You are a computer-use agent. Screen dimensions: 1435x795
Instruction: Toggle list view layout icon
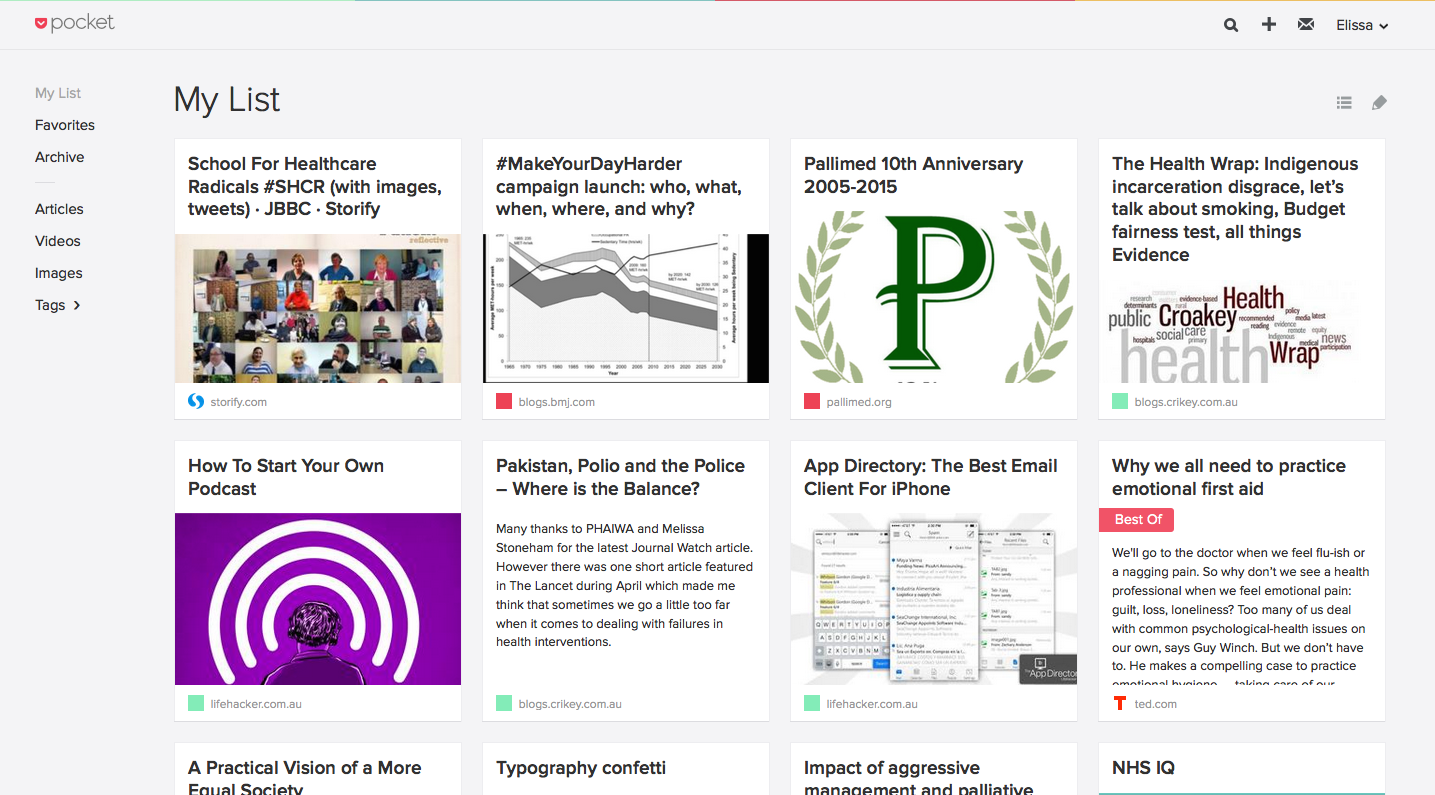[x=1344, y=102]
